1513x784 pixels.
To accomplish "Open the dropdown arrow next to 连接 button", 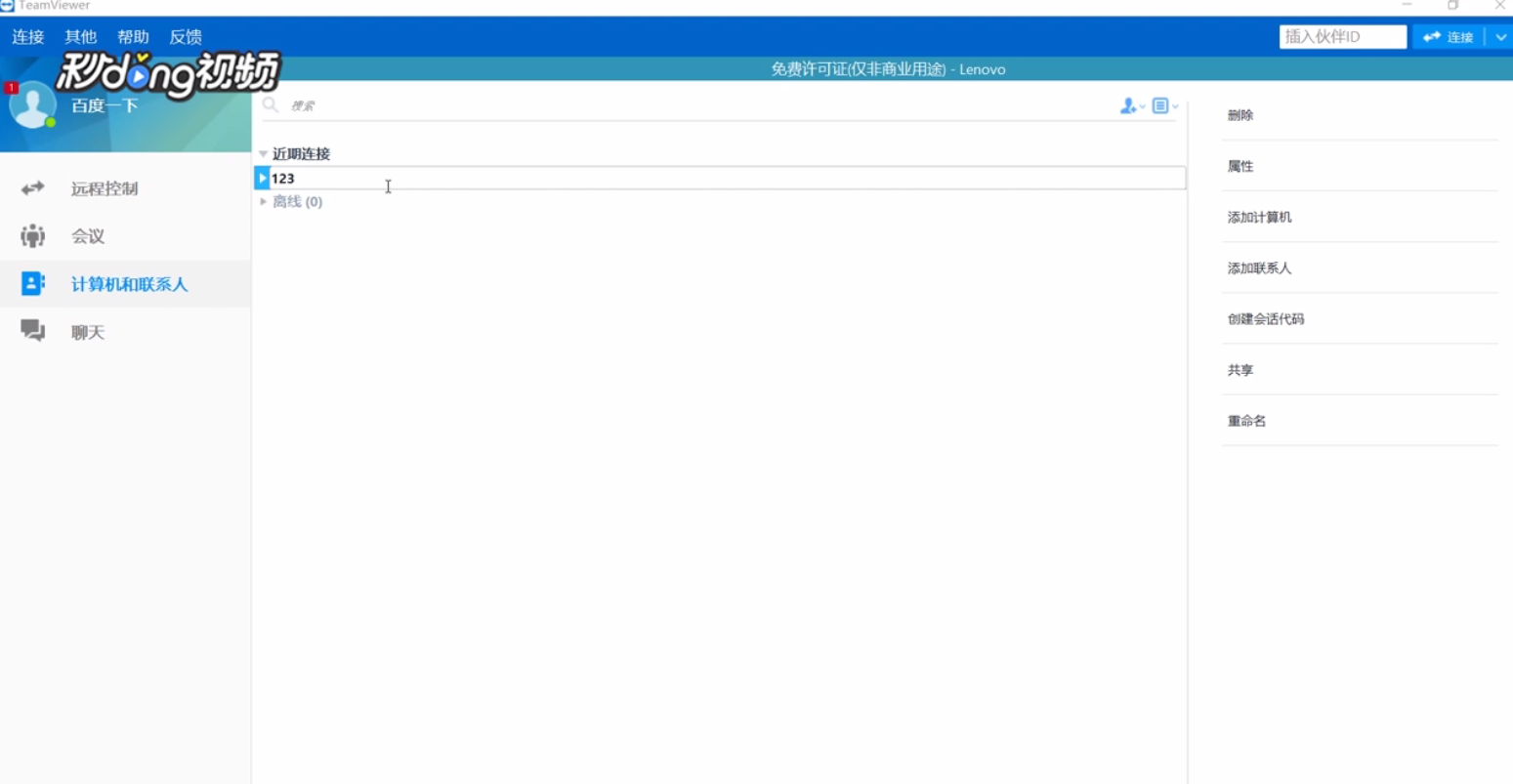I will [1499, 37].
